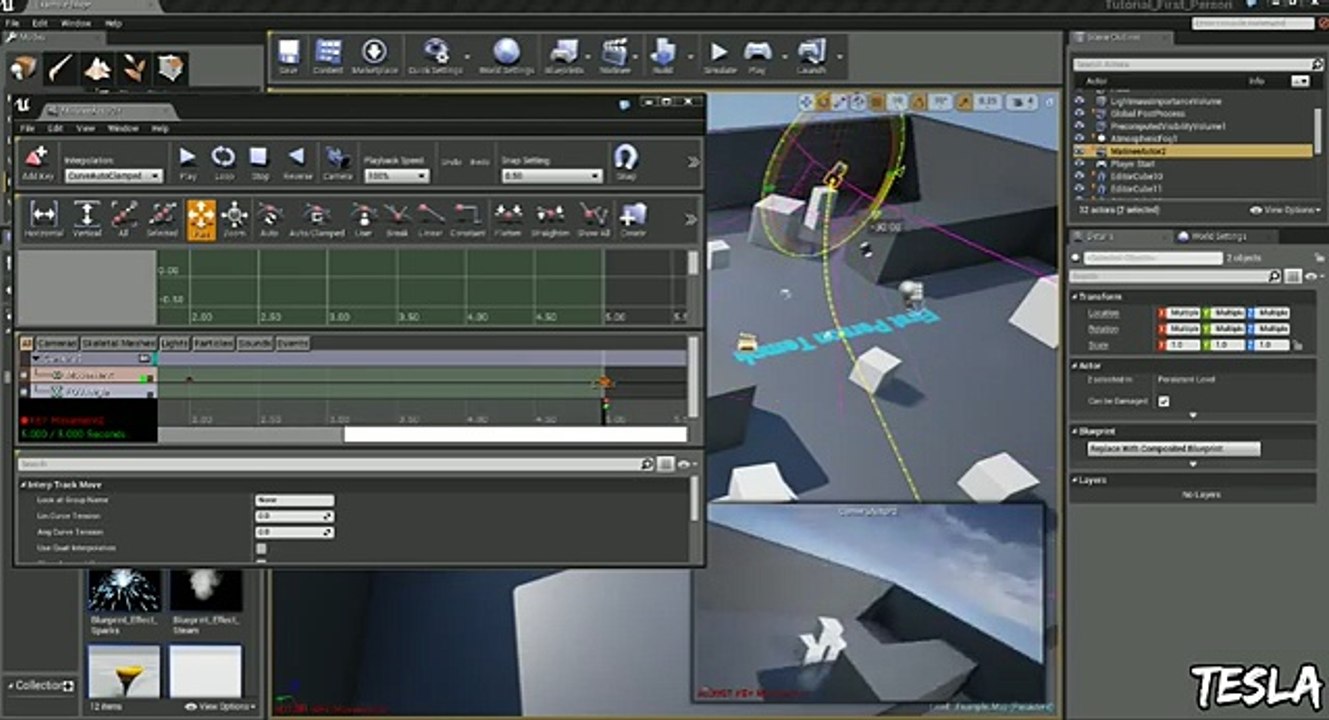Viewport: 1329px width, 720px height.
Task: Click the Straighten tangents icon
Action: click(x=551, y=219)
